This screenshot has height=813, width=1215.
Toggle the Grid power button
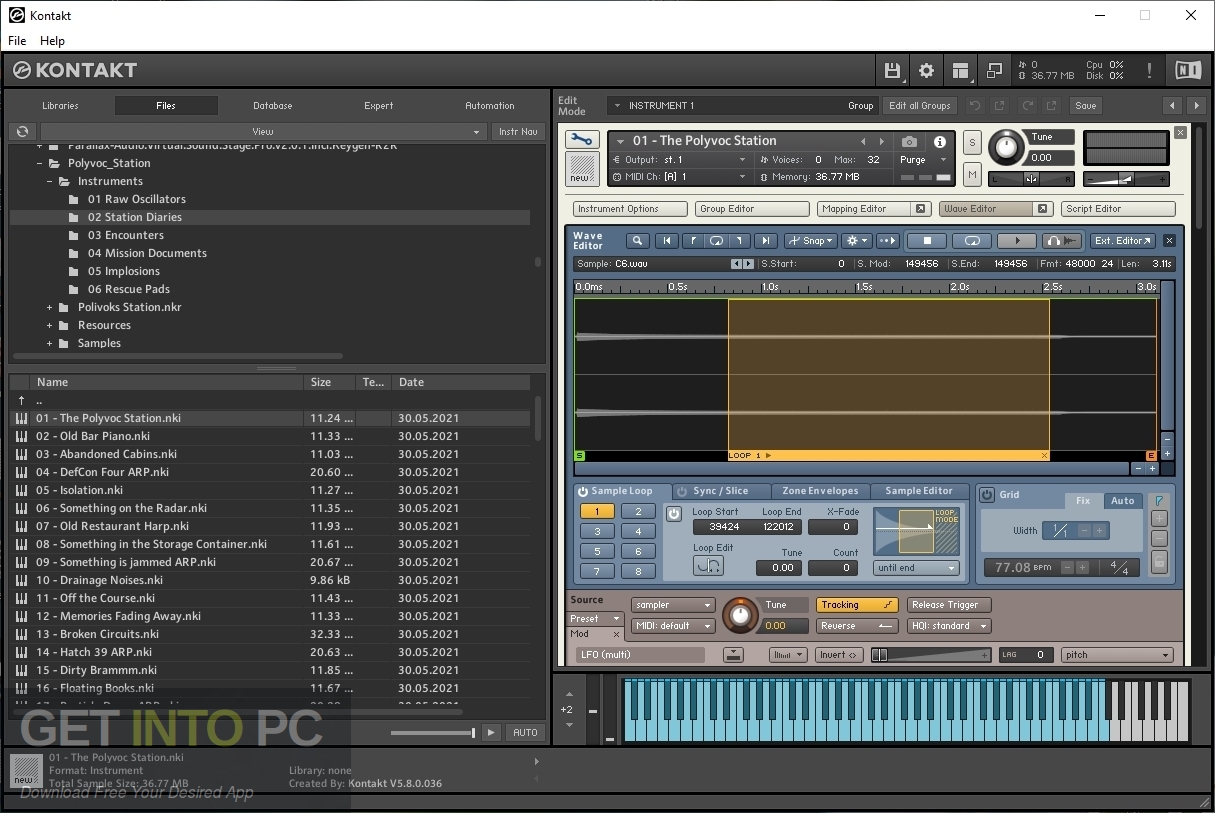click(x=987, y=495)
